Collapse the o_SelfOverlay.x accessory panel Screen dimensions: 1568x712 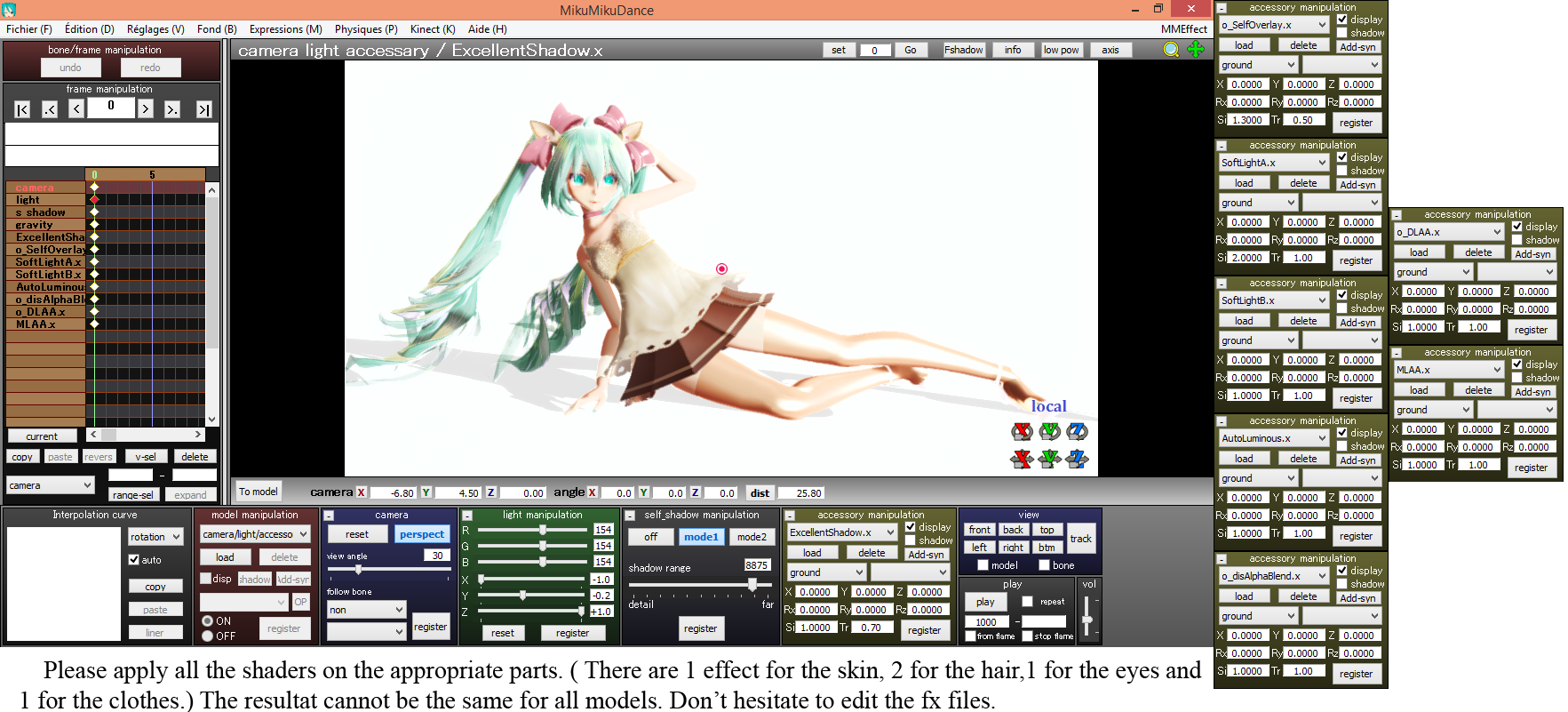point(1222,8)
